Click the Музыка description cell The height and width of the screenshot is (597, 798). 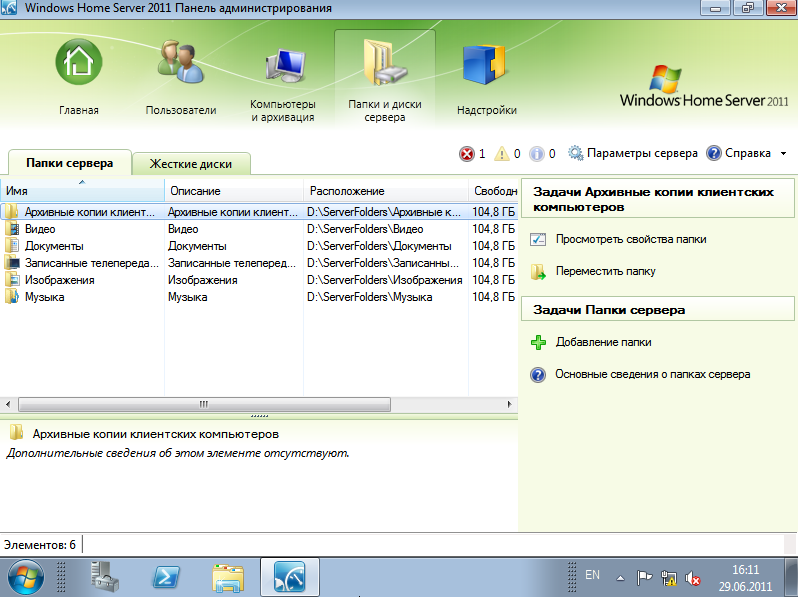(x=188, y=297)
